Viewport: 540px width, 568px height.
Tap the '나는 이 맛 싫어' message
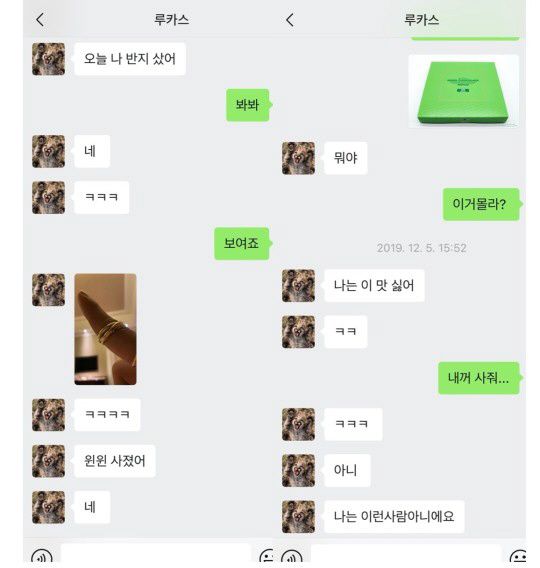374,285
